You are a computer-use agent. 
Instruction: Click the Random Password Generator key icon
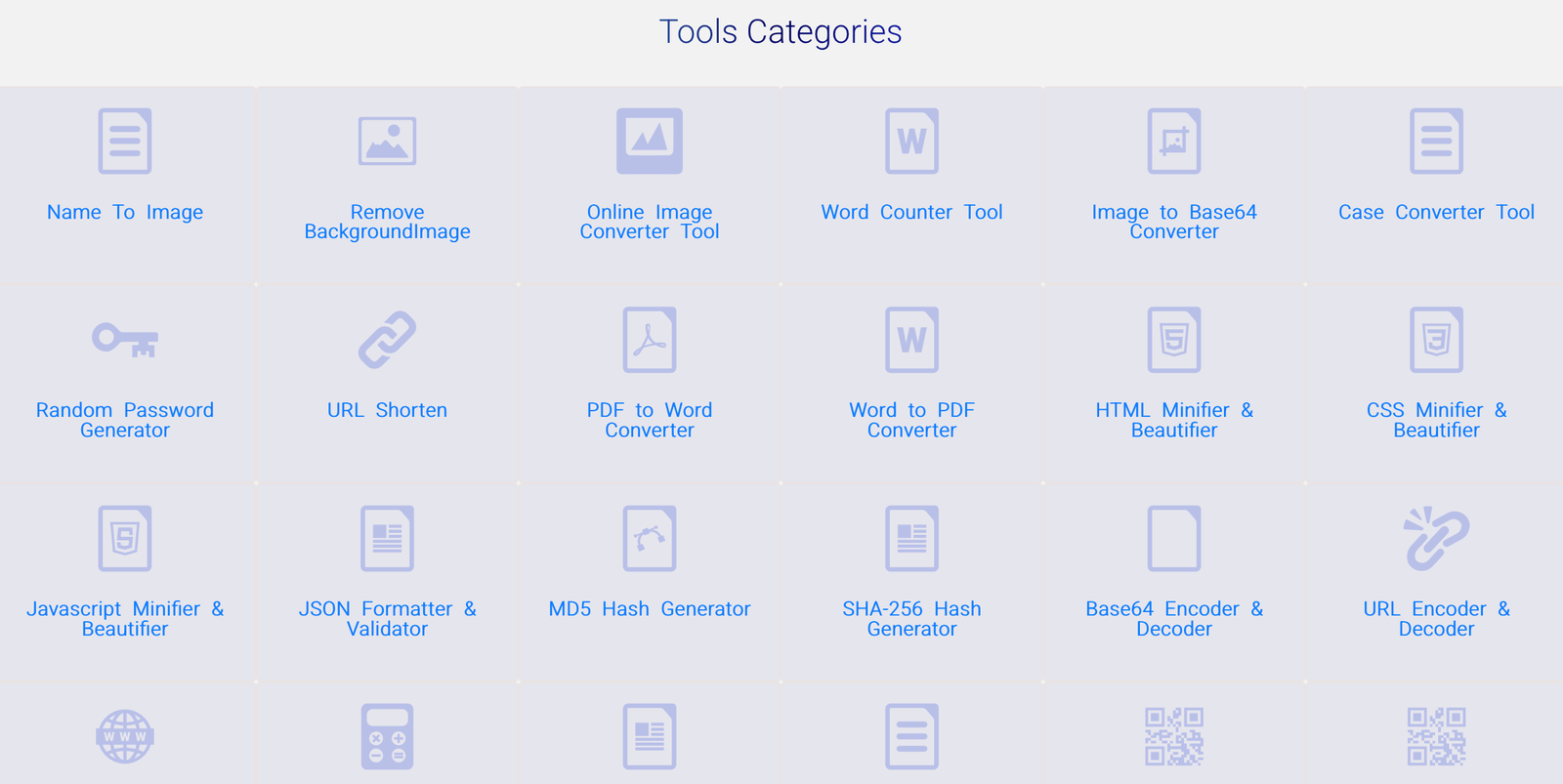click(x=125, y=340)
